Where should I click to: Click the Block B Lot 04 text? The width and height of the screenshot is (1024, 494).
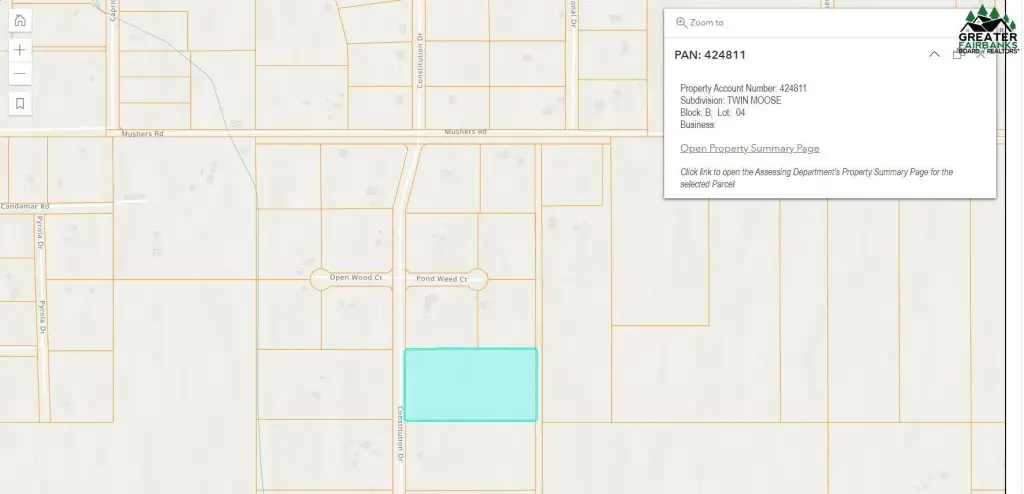coord(712,113)
